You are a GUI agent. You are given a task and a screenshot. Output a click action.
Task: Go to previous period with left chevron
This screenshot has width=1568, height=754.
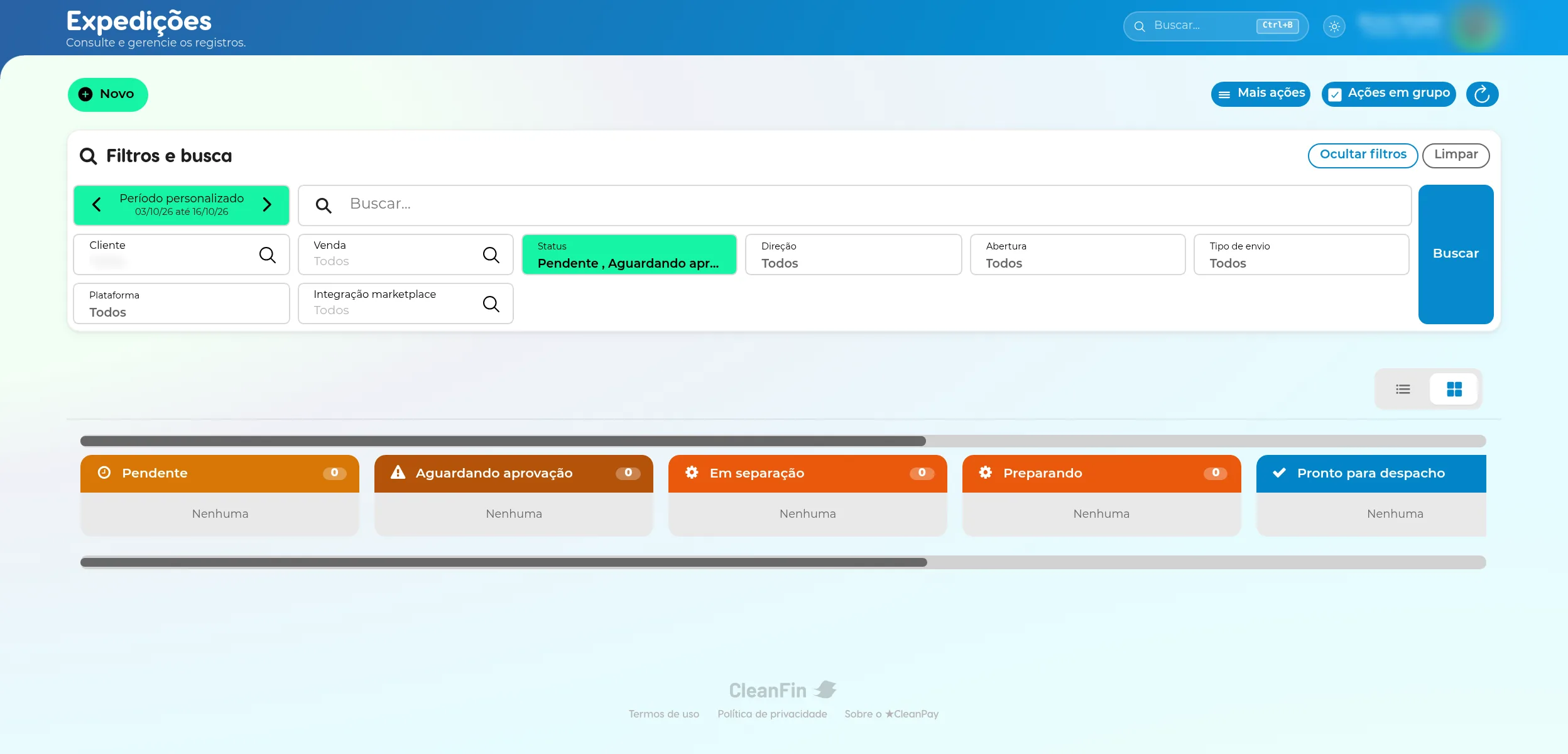[x=96, y=205]
